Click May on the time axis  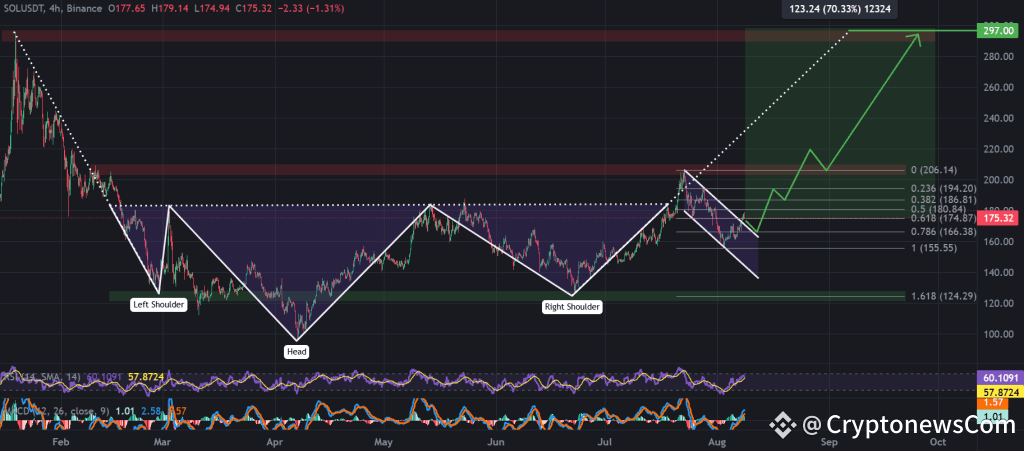(384, 442)
